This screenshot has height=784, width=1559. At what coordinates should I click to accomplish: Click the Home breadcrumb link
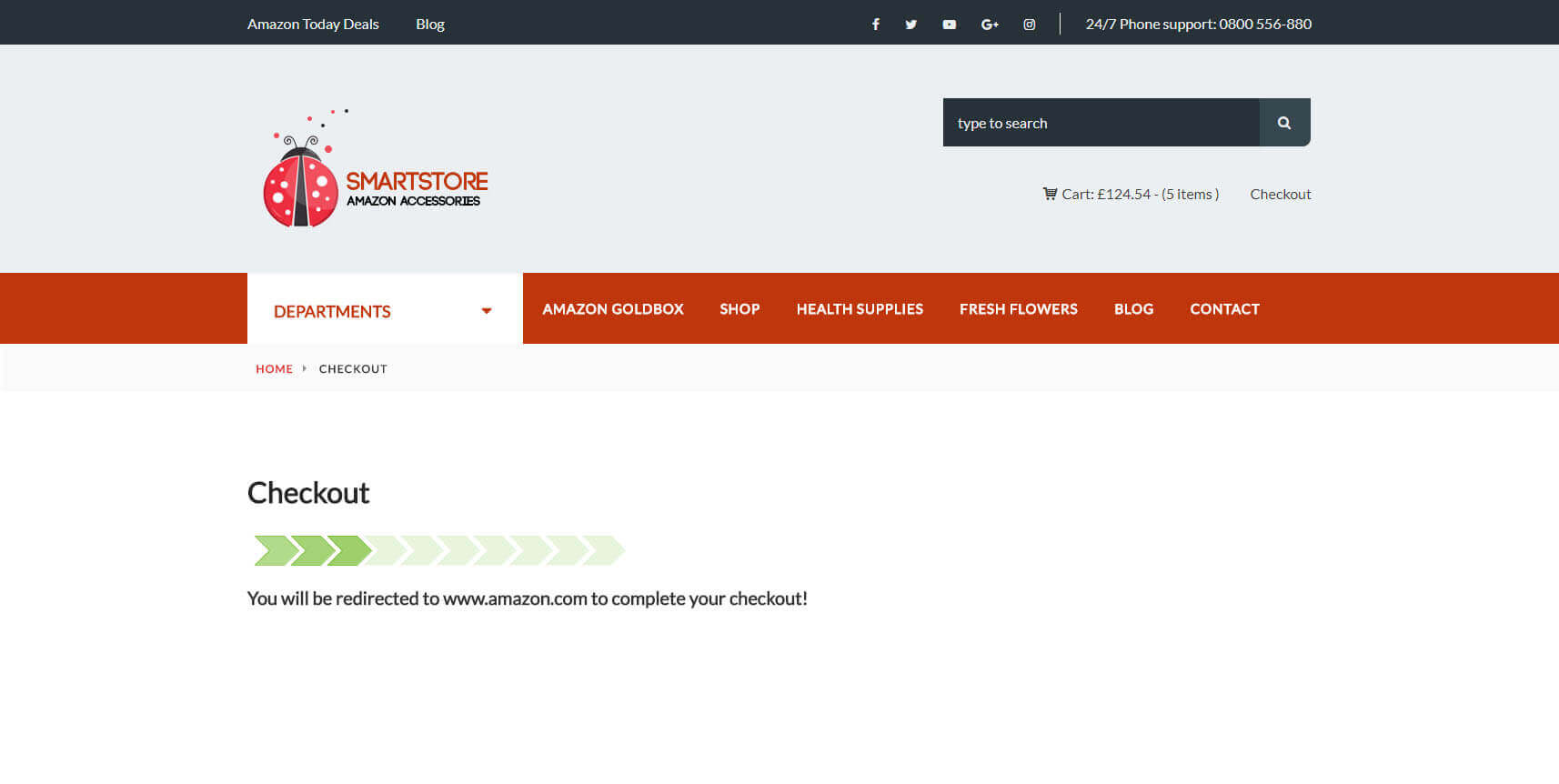click(x=274, y=368)
